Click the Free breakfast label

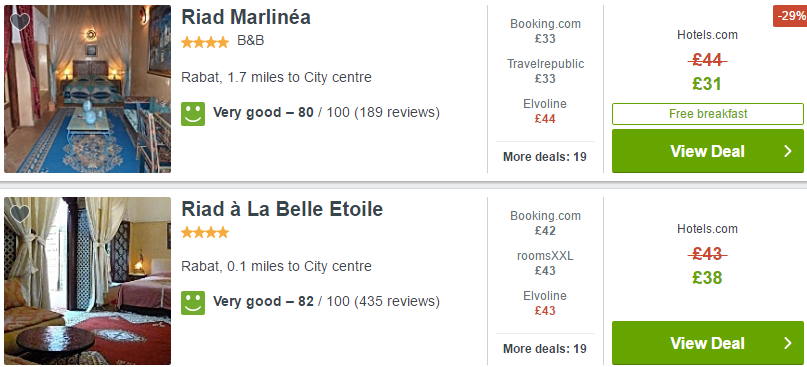pyautogui.click(x=708, y=114)
